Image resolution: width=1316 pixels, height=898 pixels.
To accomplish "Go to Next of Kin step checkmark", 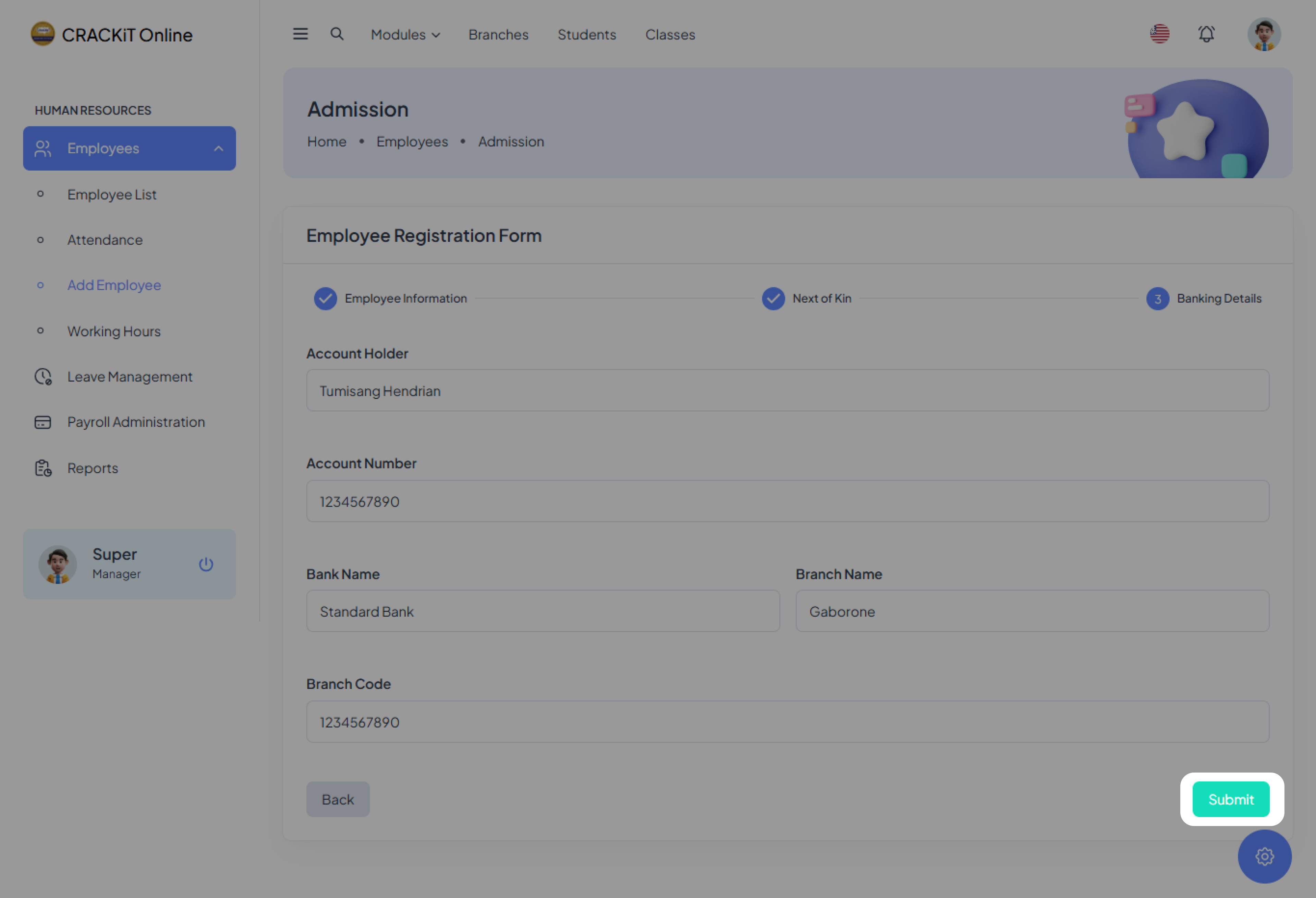I will (773, 299).
